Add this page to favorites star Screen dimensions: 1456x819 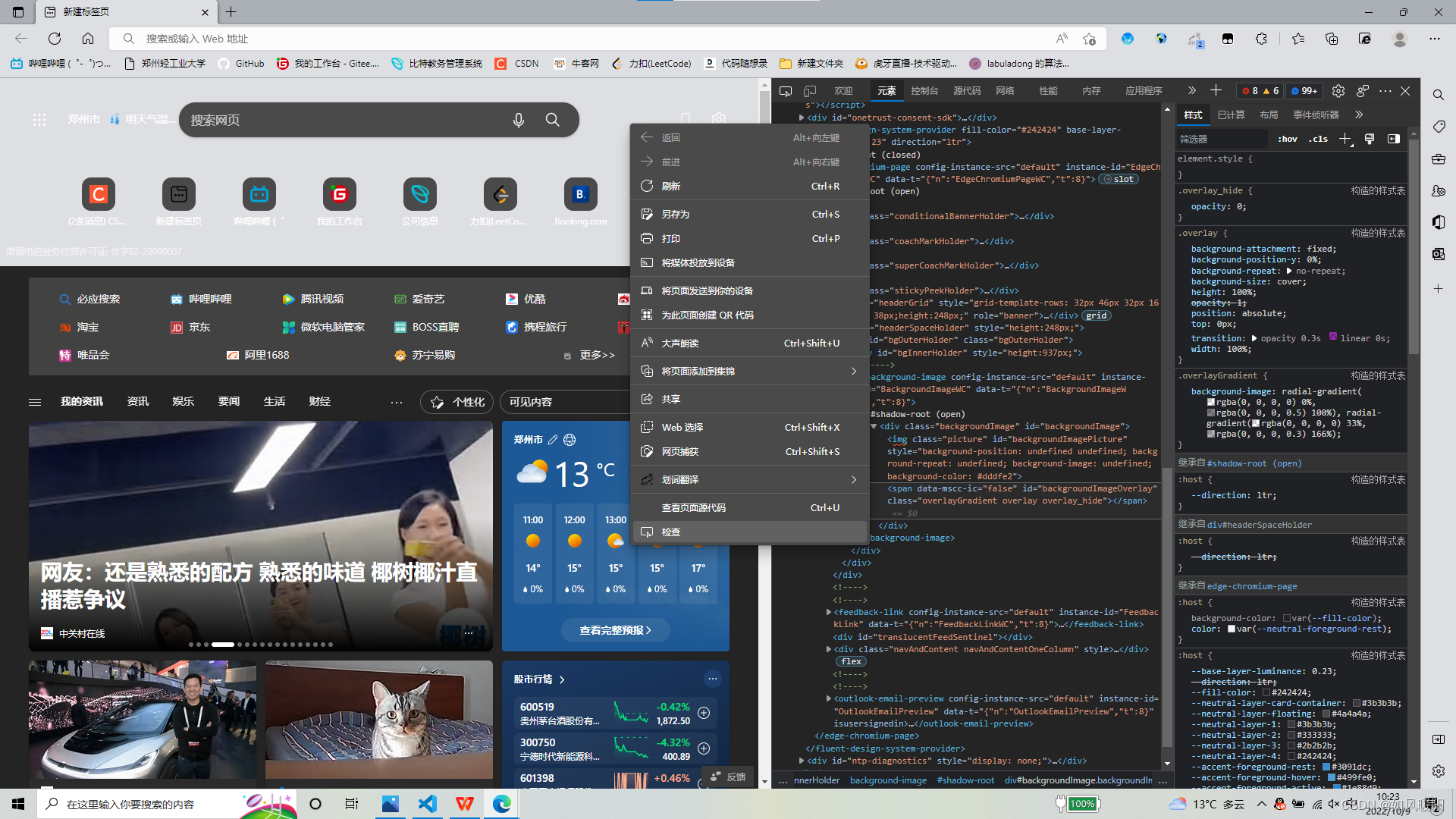[1090, 39]
